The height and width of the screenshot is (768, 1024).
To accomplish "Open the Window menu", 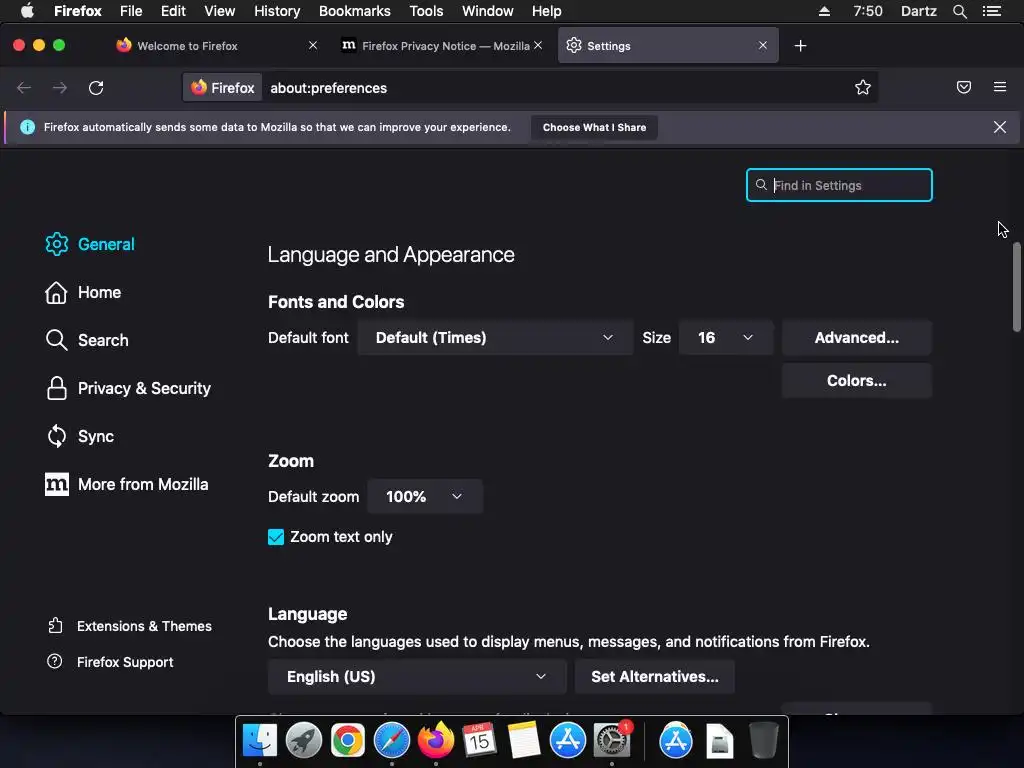I will 488,11.
